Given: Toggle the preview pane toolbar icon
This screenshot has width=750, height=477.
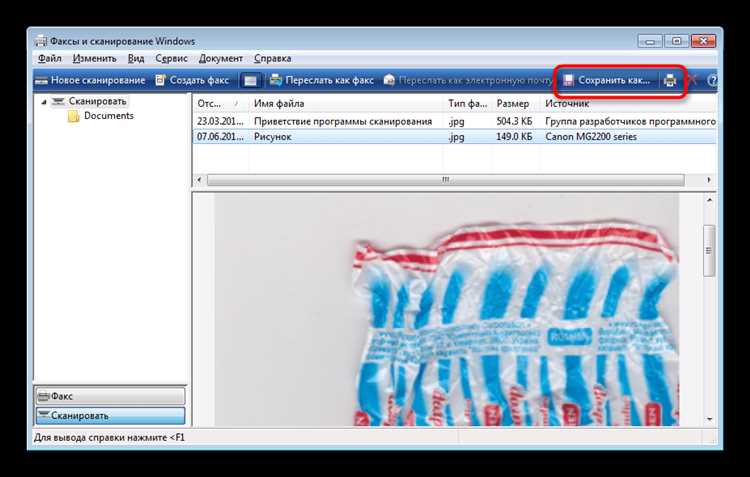Looking at the screenshot, I should click(x=251, y=81).
